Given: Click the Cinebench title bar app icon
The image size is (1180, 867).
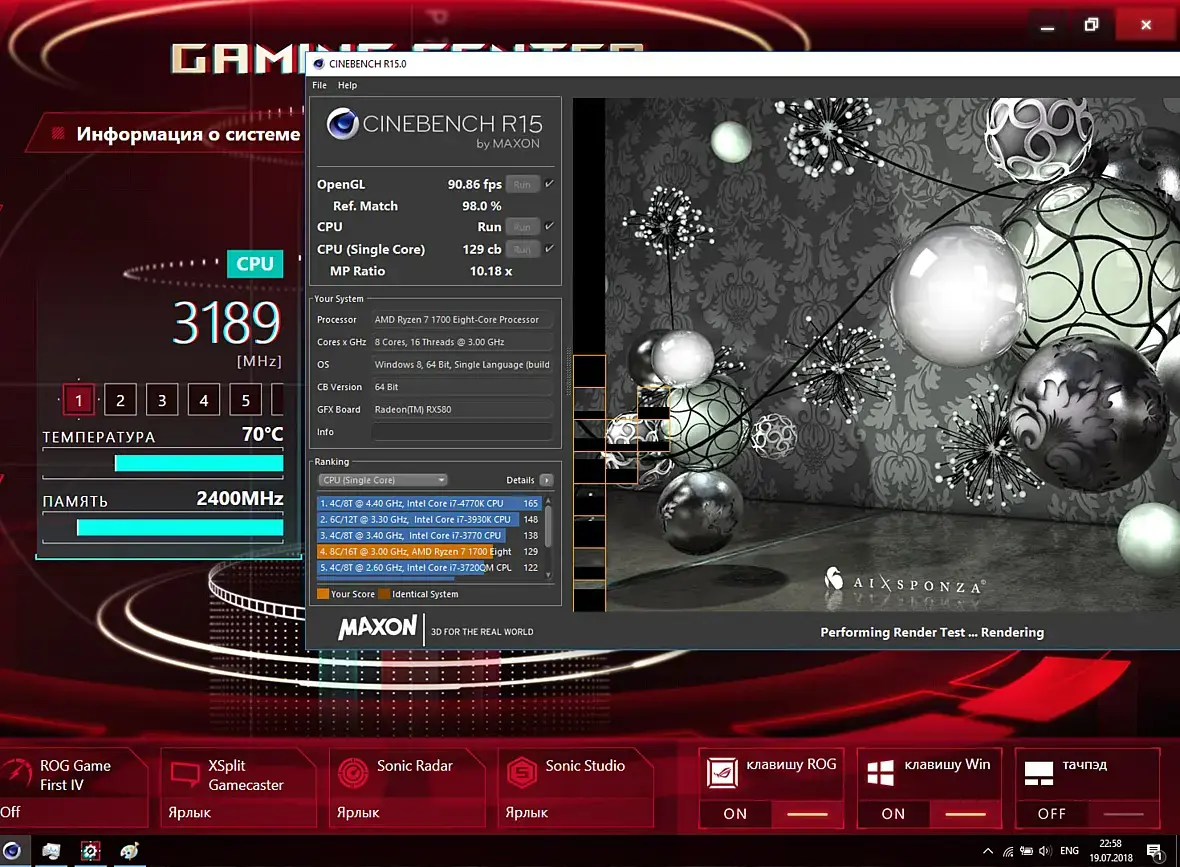Looking at the screenshot, I should (318, 64).
